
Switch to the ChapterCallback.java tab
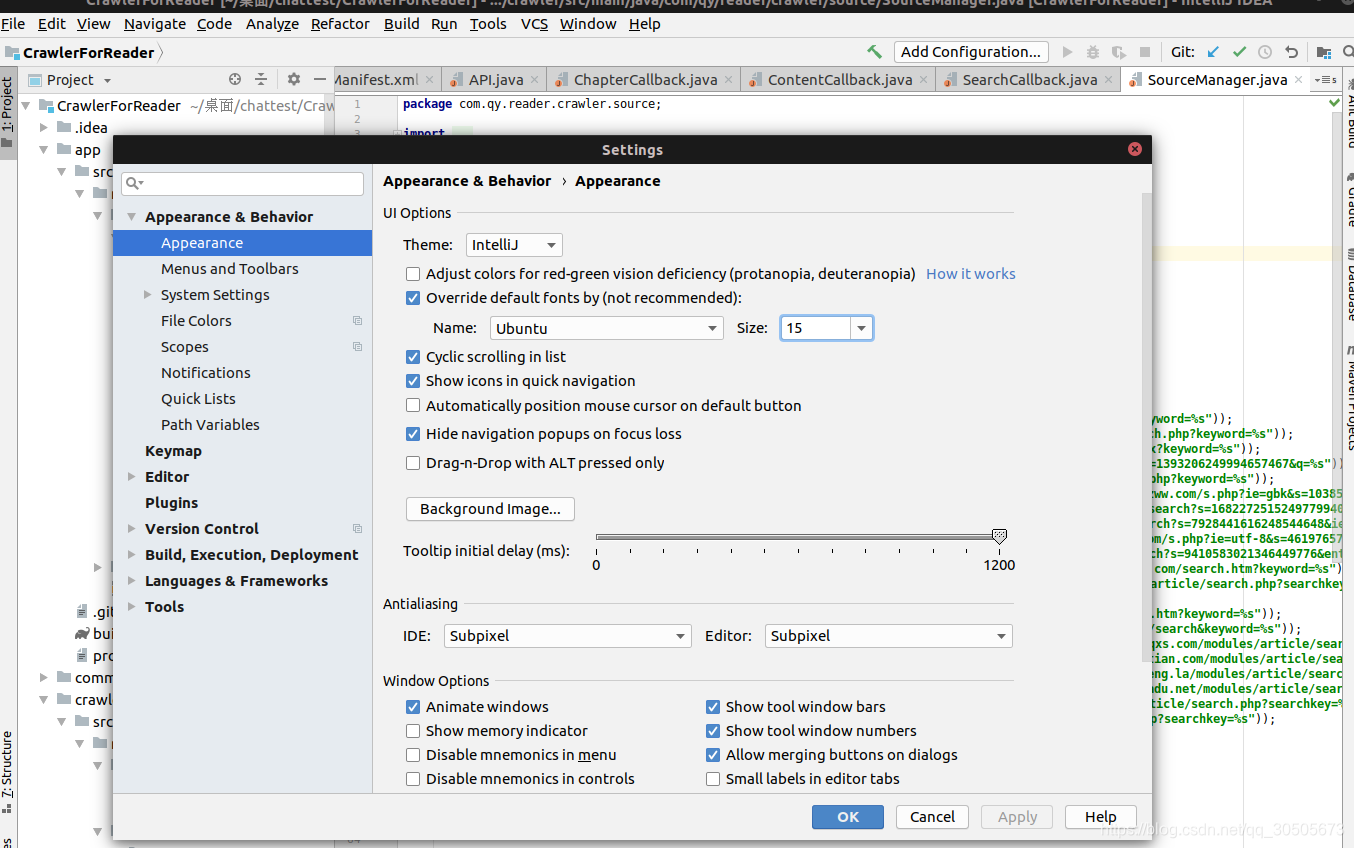click(x=645, y=80)
